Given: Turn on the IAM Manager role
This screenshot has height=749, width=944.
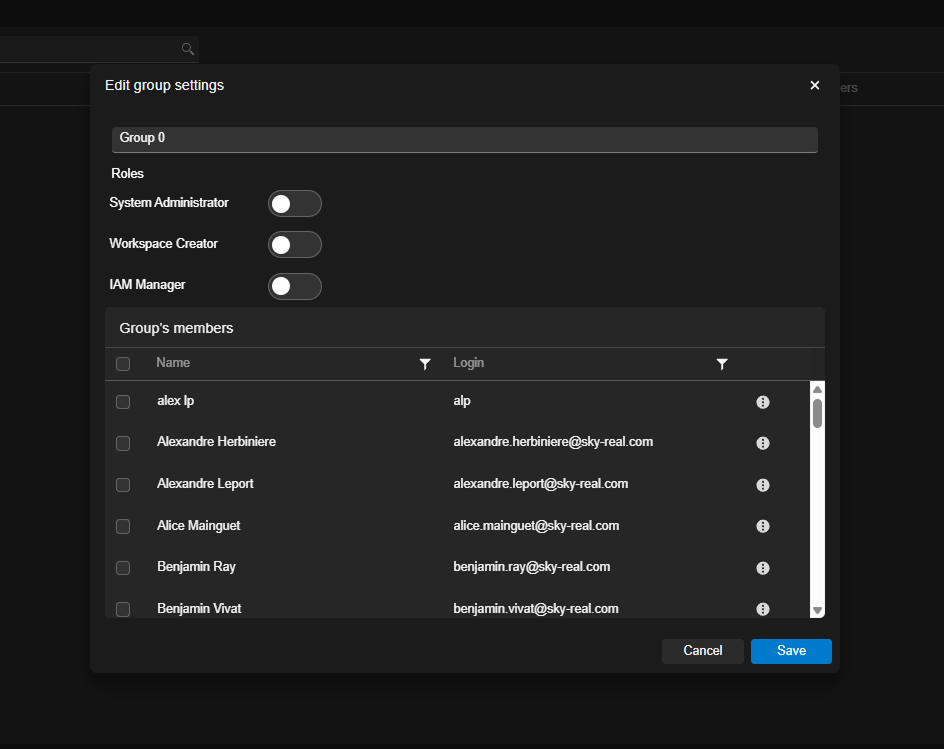Looking at the screenshot, I should (x=294, y=286).
